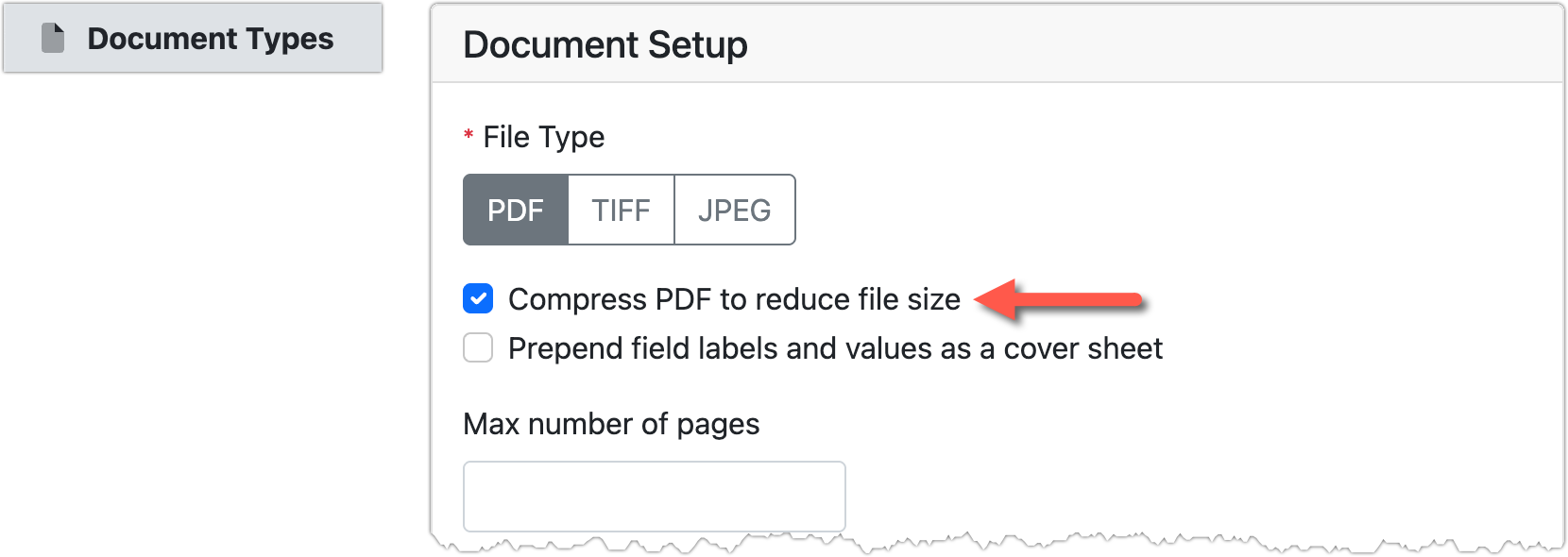The height and width of the screenshot is (557, 1568).
Task: Click the document page icon beside Document Types
Action: (x=52, y=39)
